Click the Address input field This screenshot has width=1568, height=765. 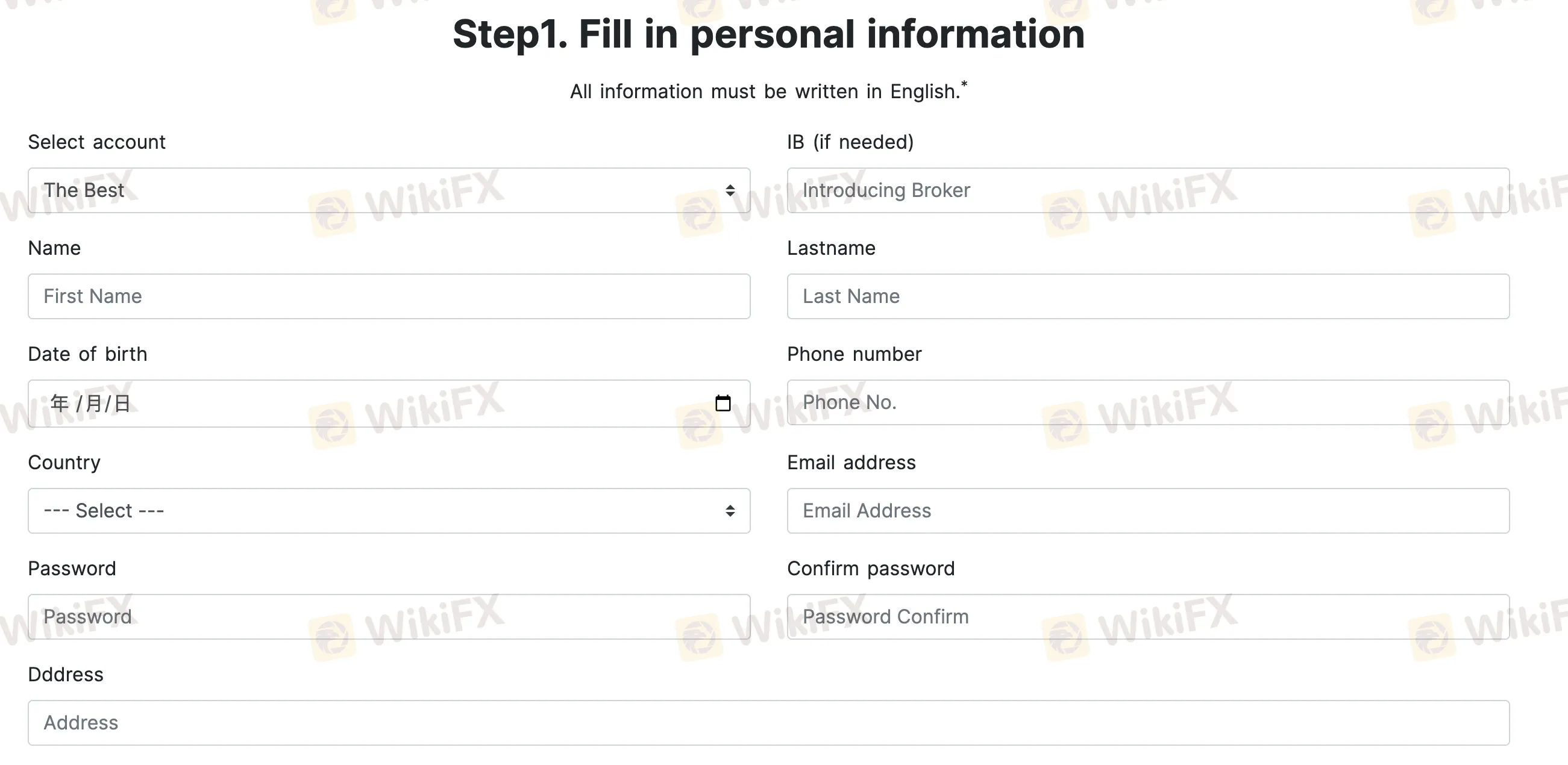pyautogui.click(x=768, y=722)
